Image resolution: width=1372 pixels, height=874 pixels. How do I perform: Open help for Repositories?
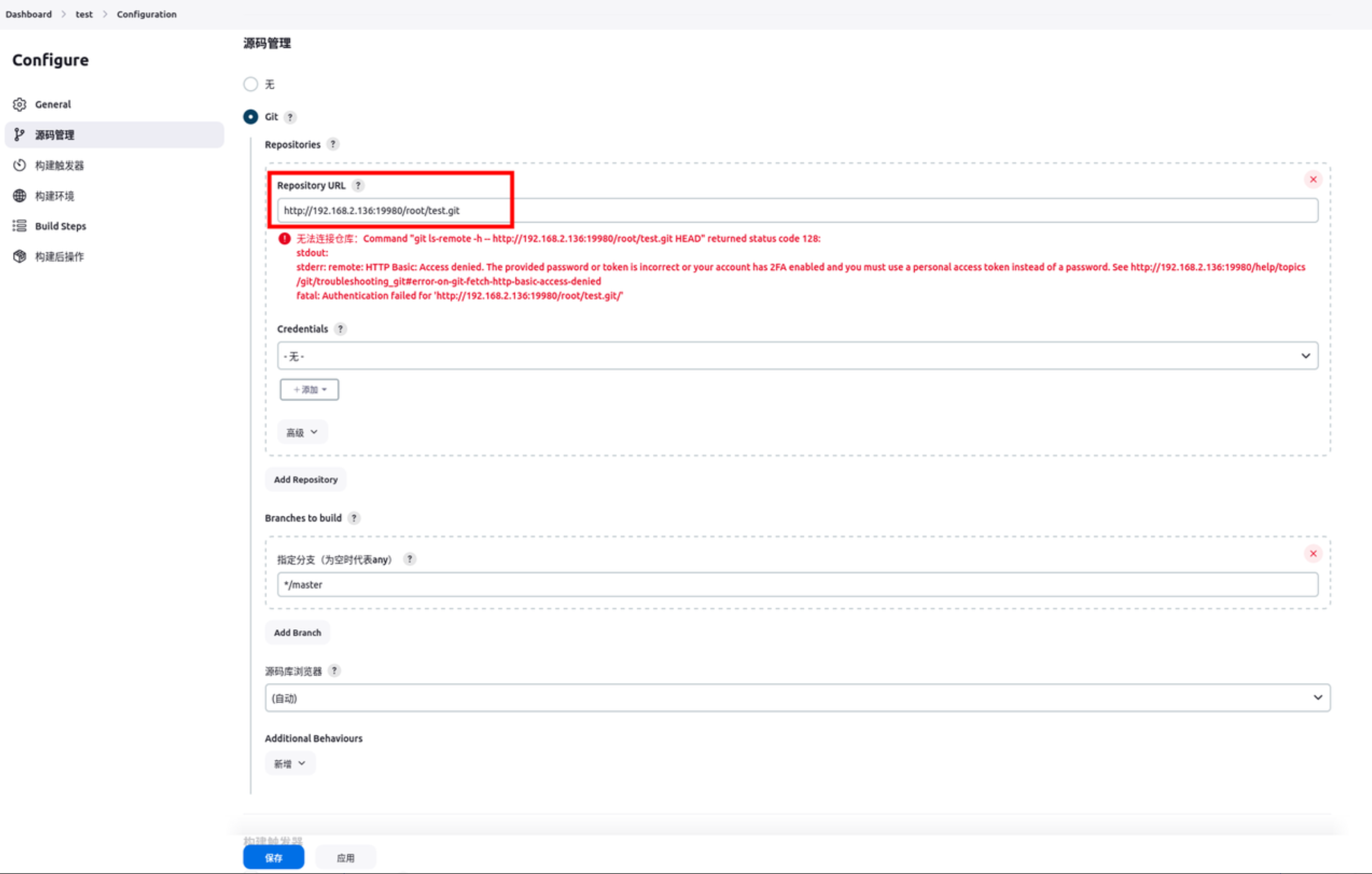[x=333, y=144]
